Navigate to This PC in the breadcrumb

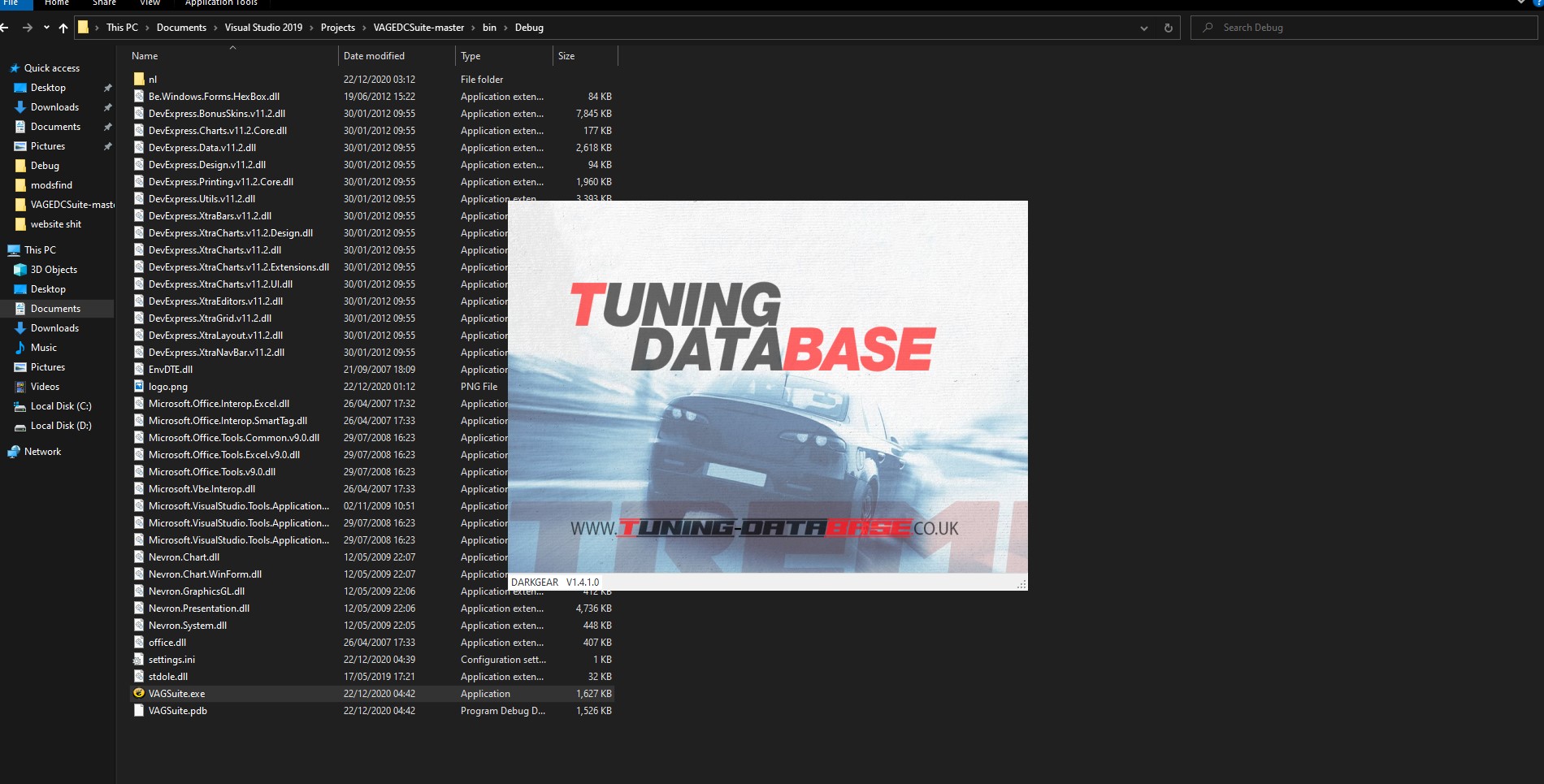[122, 28]
